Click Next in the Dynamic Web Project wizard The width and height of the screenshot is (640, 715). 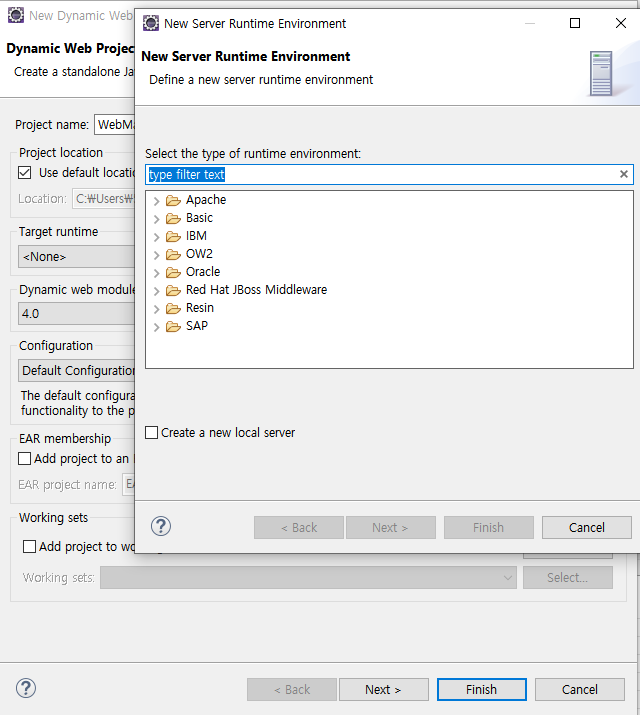tap(383, 689)
